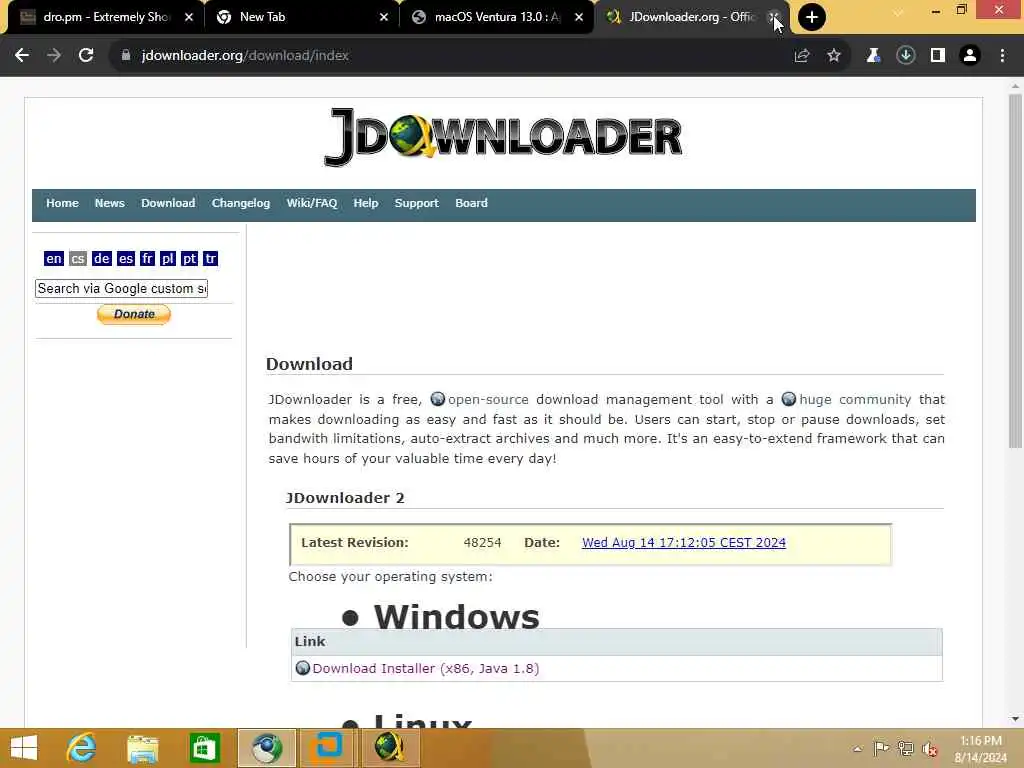1024x768 pixels.
Task: Switch language to pl
Action: pyautogui.click(x=167, y=259)
